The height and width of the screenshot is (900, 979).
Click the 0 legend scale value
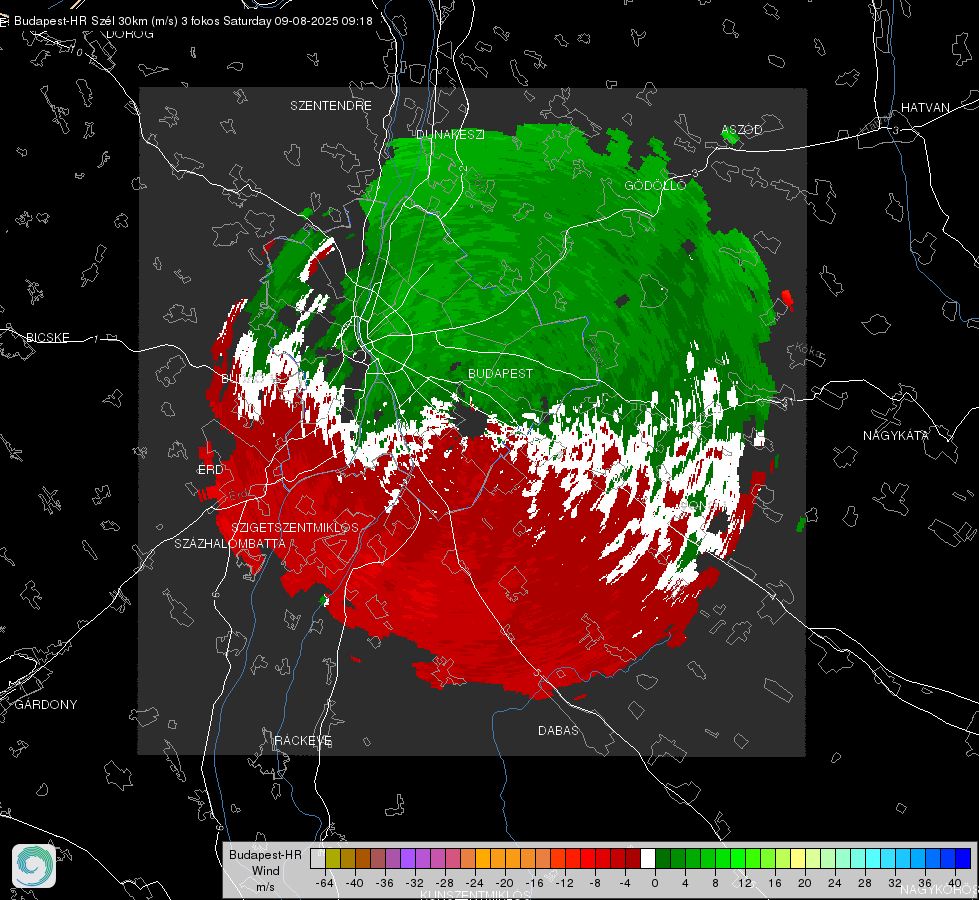click(x=655, y=883)
